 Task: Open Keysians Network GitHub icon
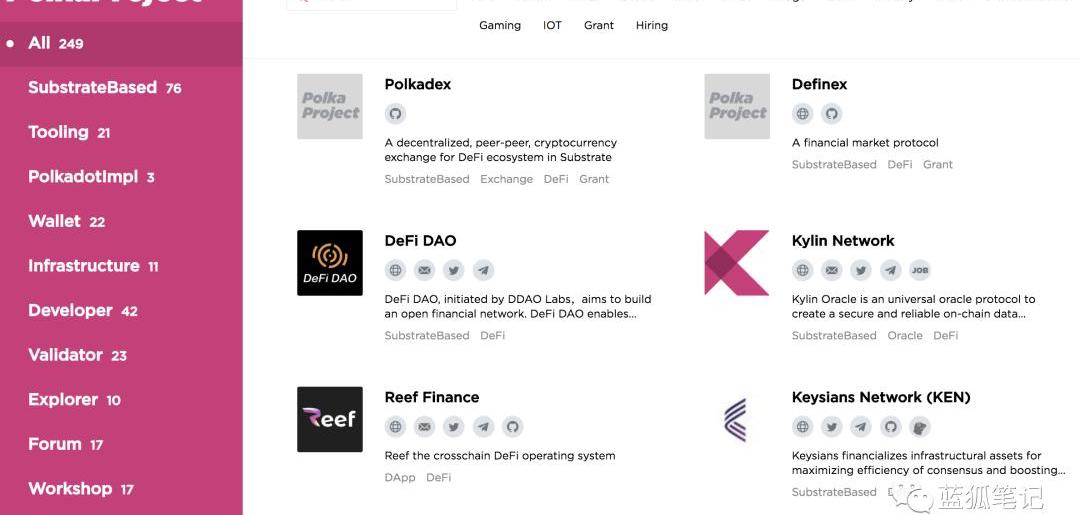[x=890, y=427]
